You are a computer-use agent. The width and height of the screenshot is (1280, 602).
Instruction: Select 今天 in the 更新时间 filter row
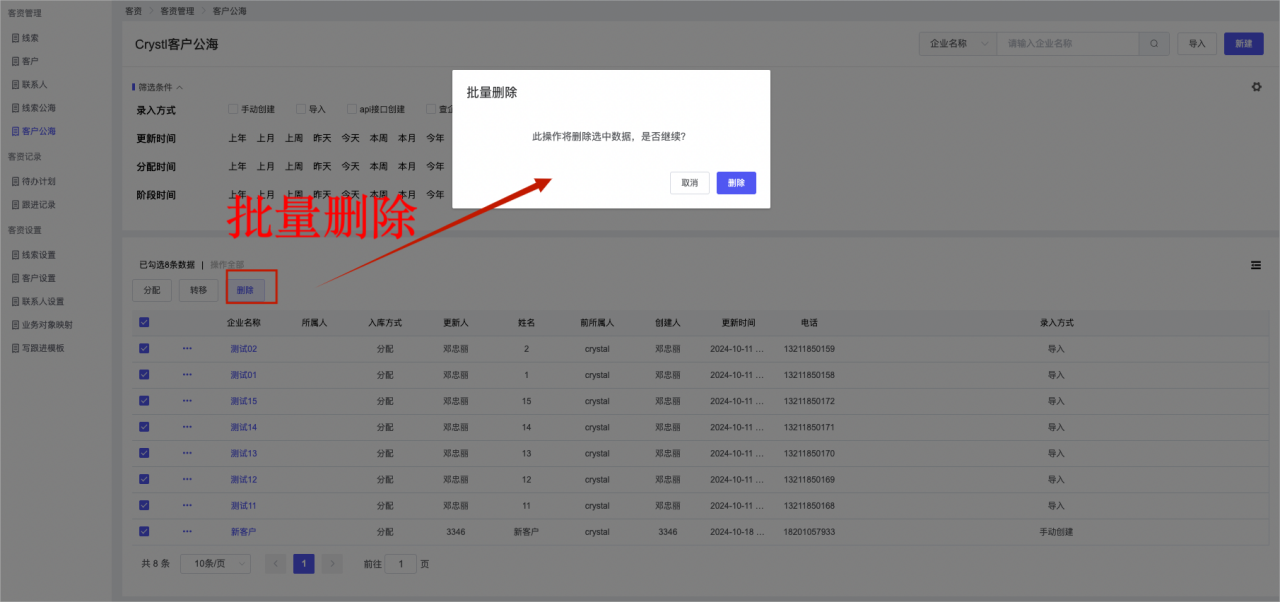(x=350, y=138)
